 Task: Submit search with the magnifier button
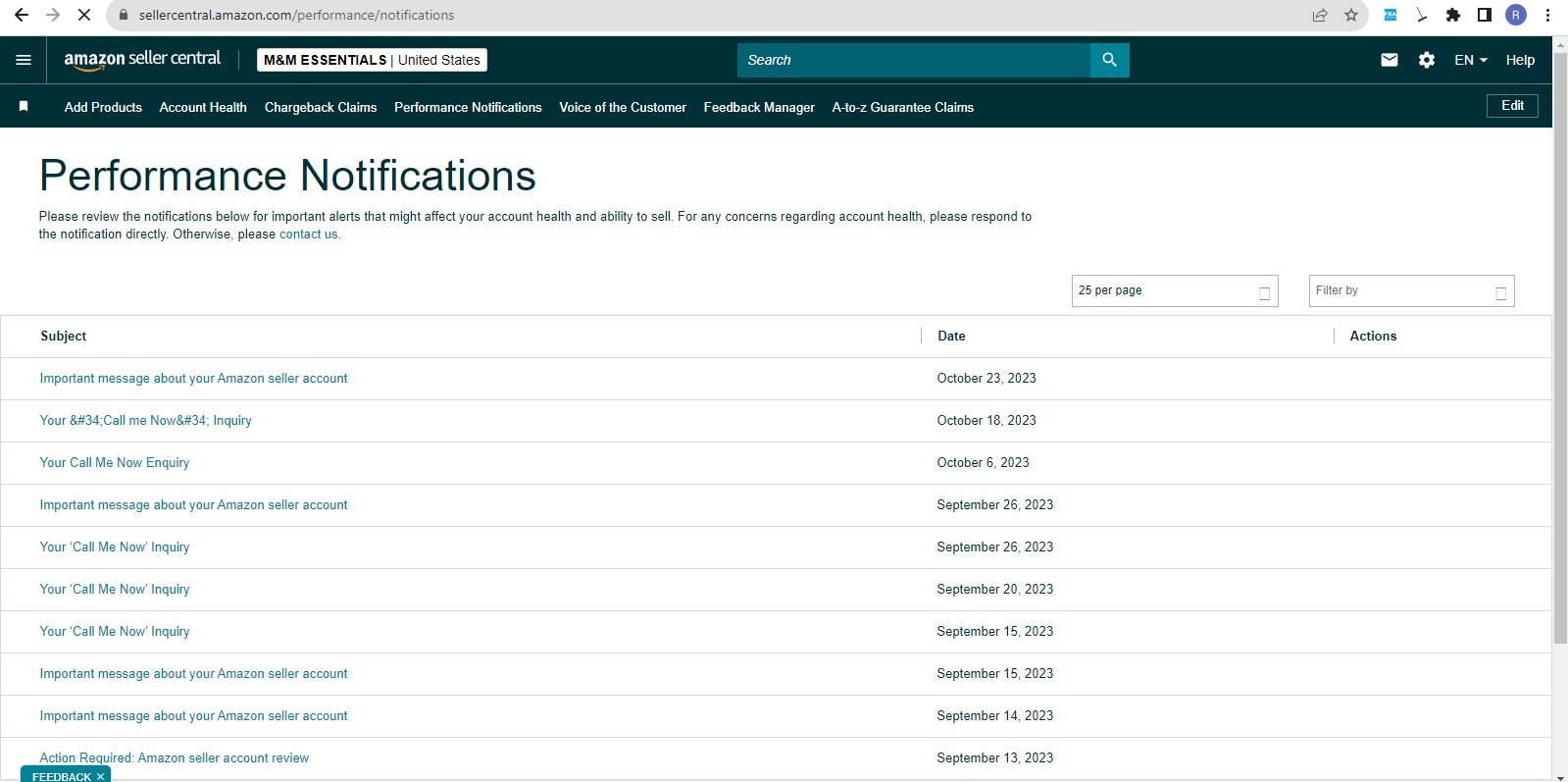point(1110,60)
